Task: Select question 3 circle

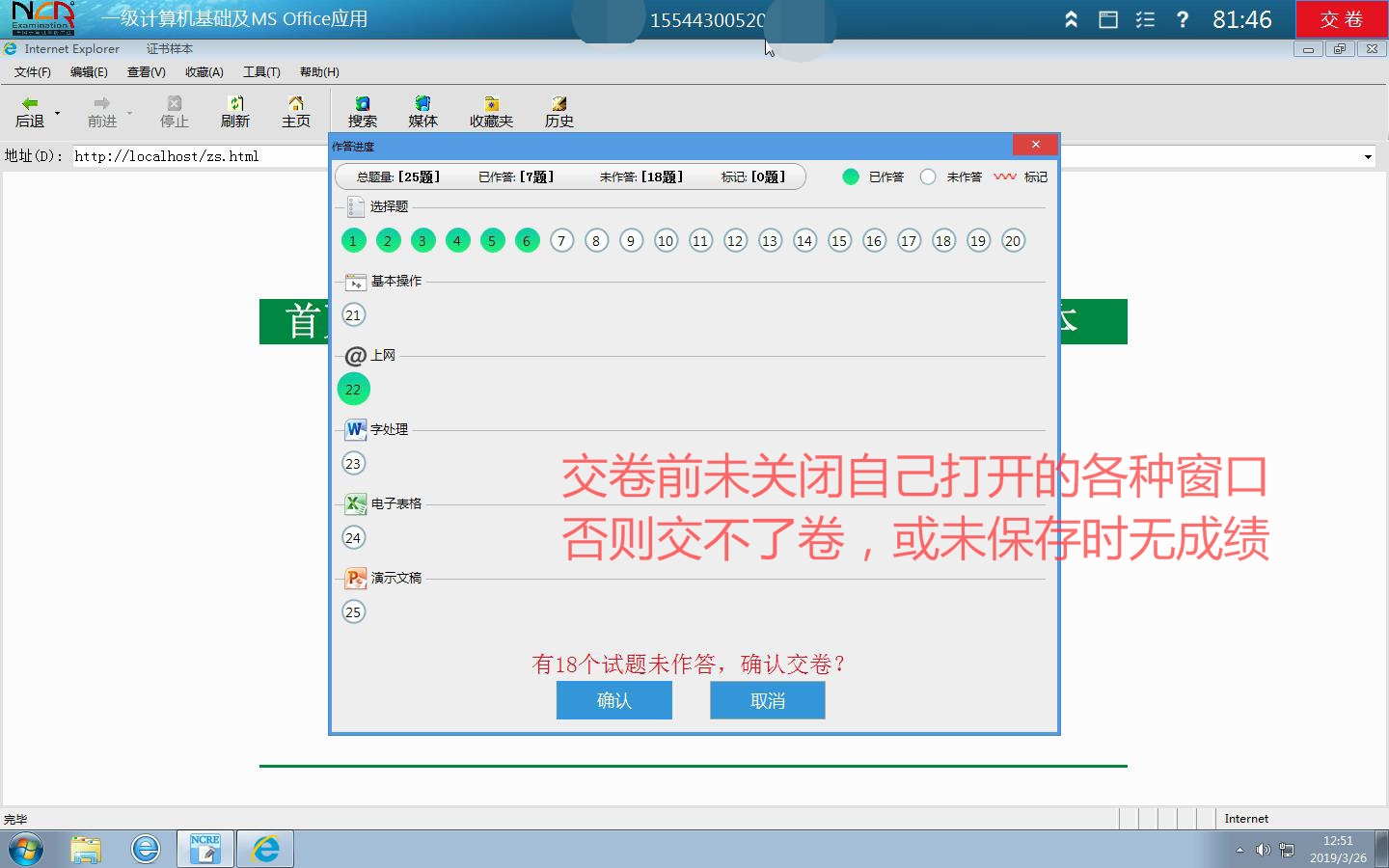Action: point(422,241)
